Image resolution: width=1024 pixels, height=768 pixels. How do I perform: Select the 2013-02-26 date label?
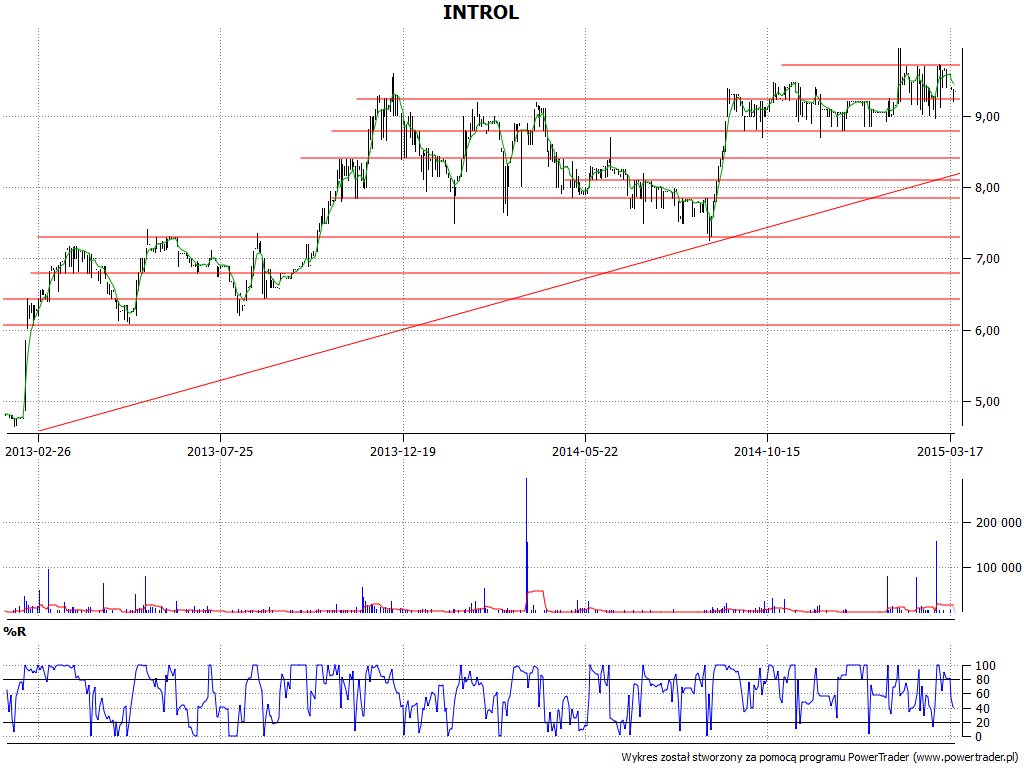click(38, 451)
